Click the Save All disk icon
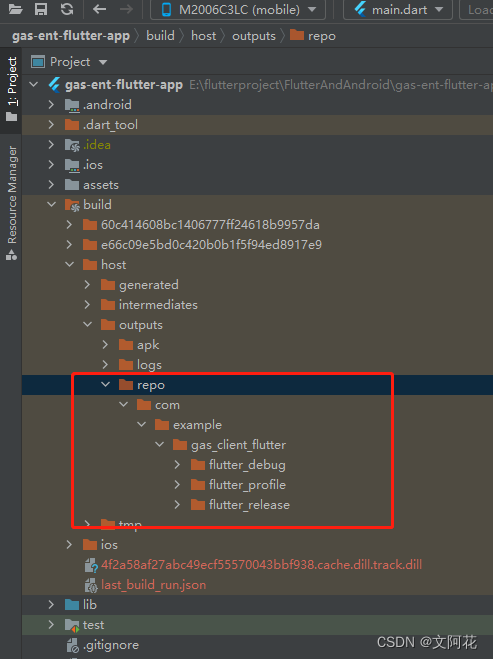 tap(41, 9)
